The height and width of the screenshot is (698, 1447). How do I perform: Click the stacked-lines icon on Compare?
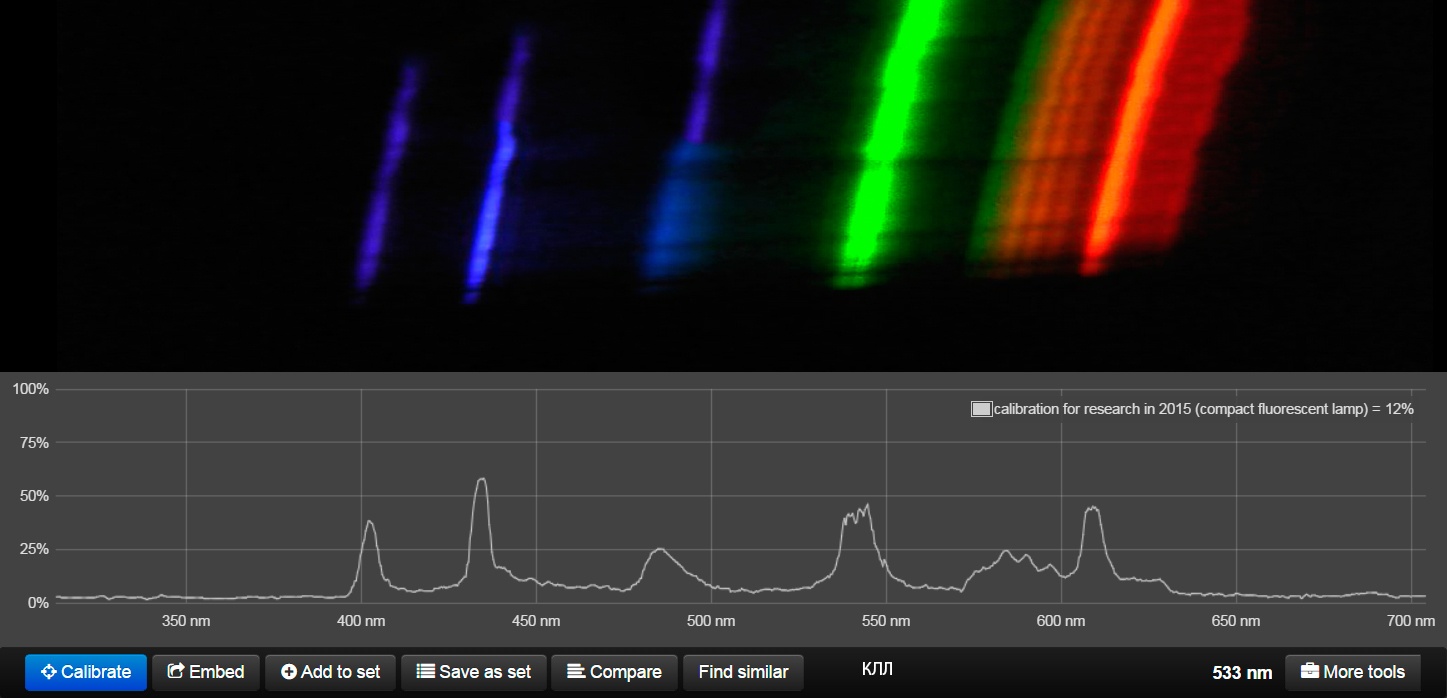tap(576, 672)
